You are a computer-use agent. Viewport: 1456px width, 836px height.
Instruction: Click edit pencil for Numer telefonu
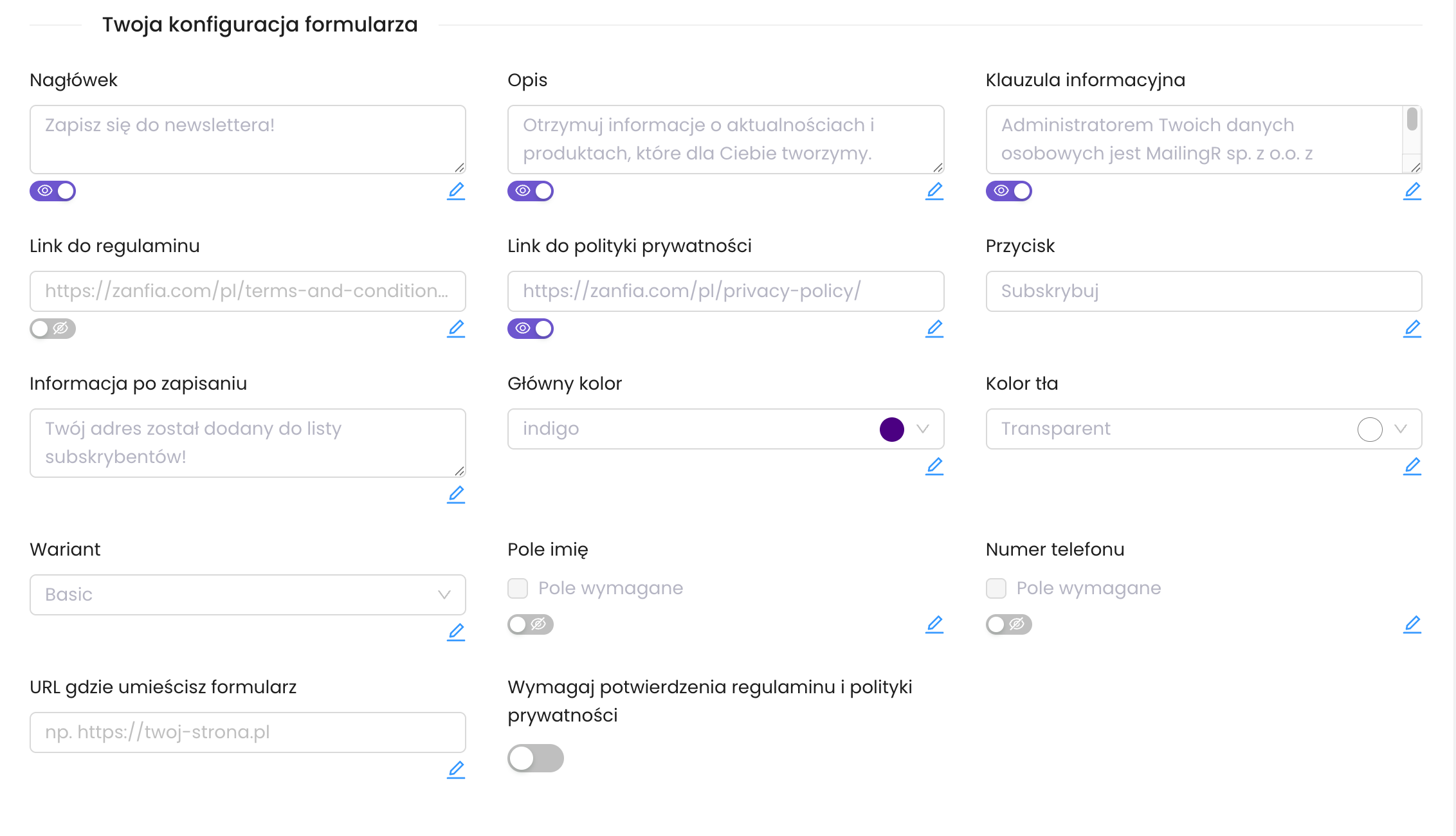coord(1412,624)
